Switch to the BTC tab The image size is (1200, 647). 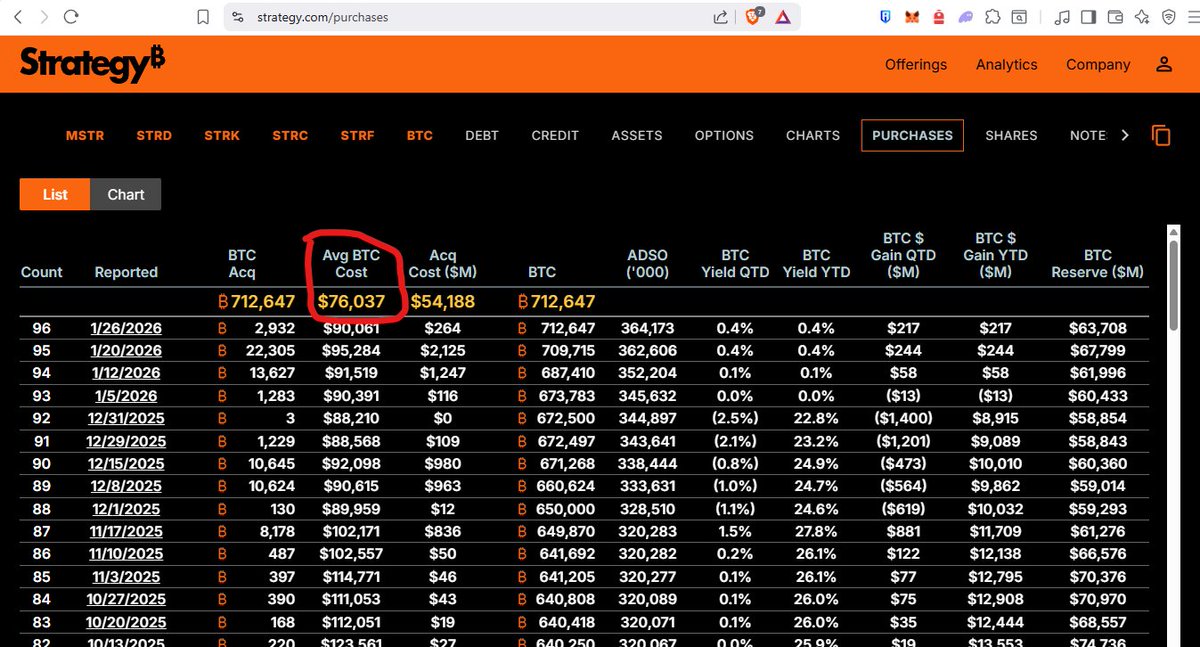pyautogui.click(x=420, y=135)
